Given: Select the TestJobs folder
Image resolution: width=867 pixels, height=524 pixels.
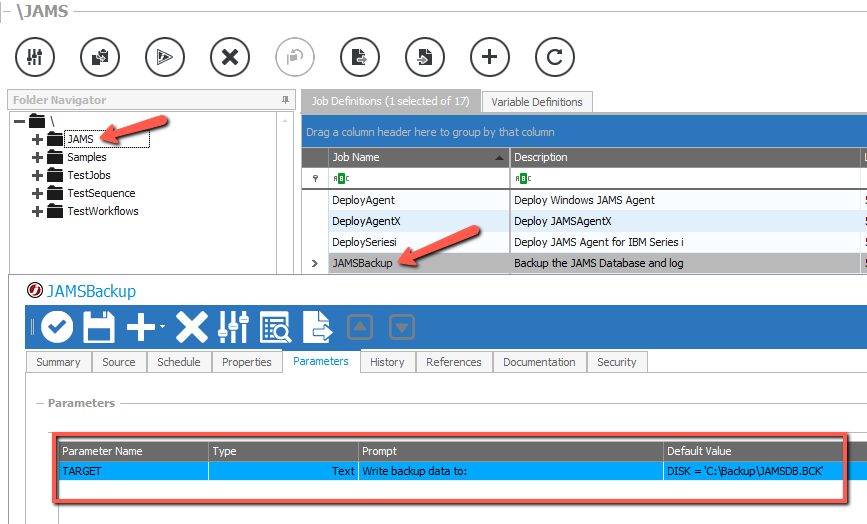Looking at the screenshot, I should (x=89, y=175).
